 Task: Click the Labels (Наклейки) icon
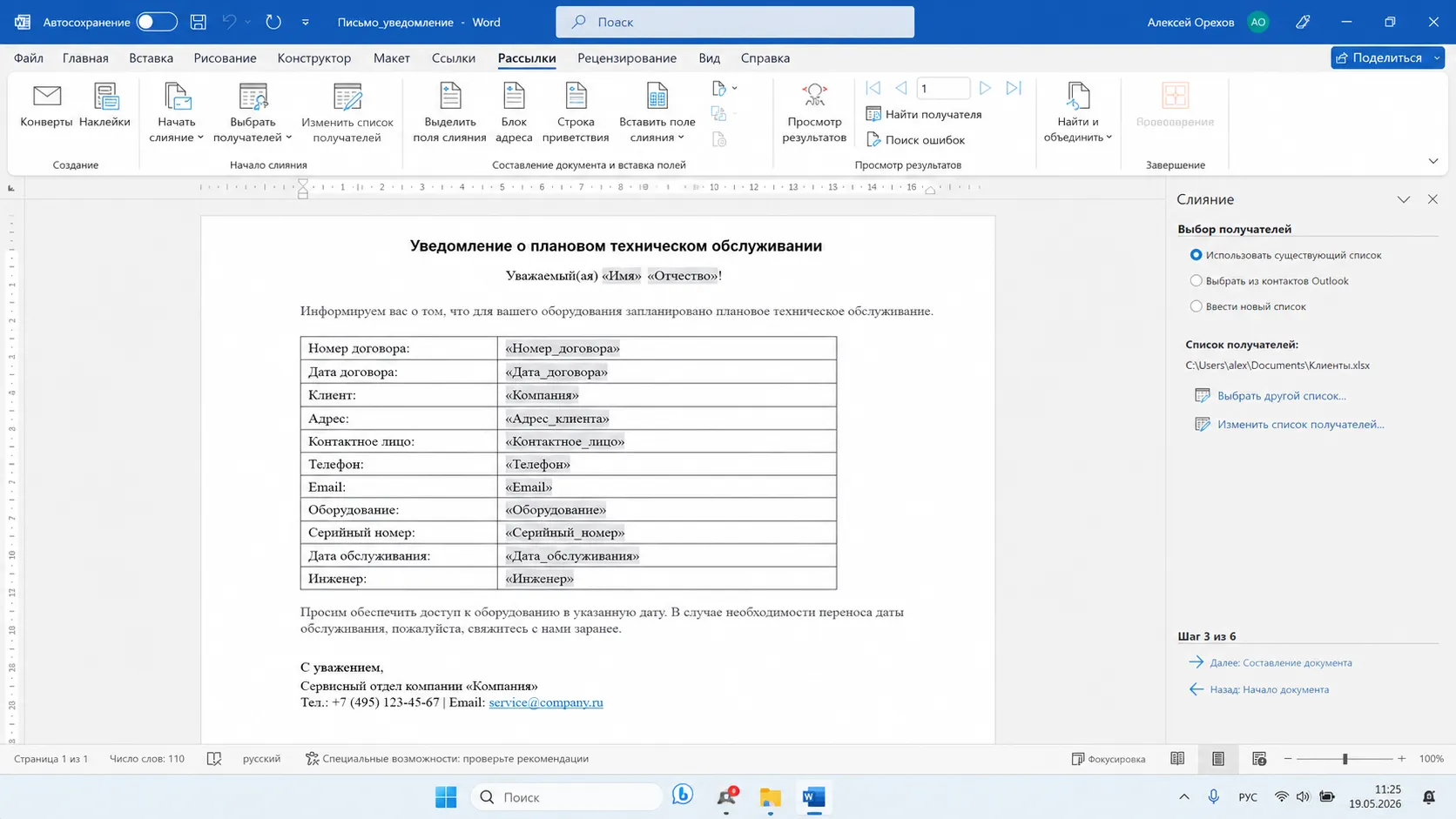tap(104, 106)
